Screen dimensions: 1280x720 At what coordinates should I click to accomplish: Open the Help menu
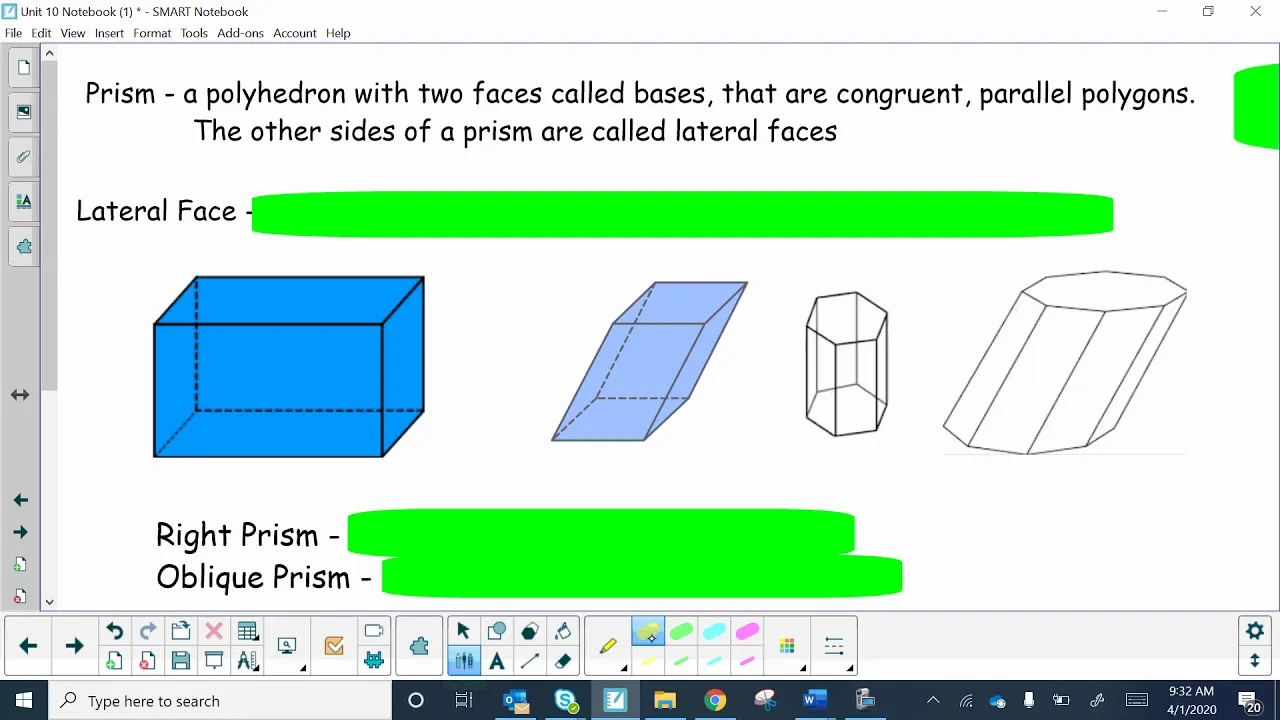pos(338,33)
